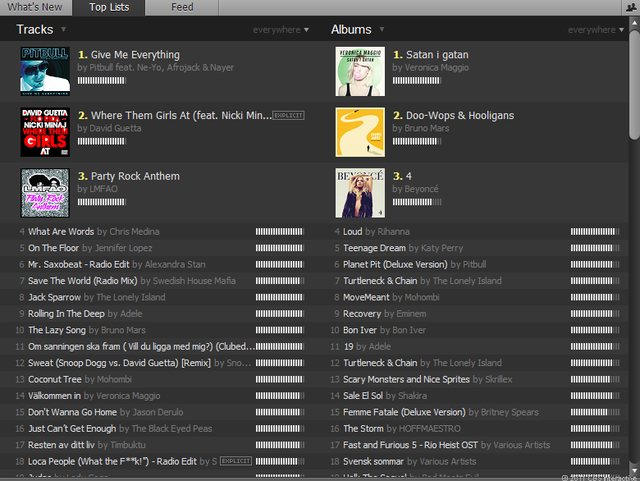Click the LMFAO Party Rock Anthem cover
The width and height of the screenshot is (640, 481).
click(x=45, y=193)
